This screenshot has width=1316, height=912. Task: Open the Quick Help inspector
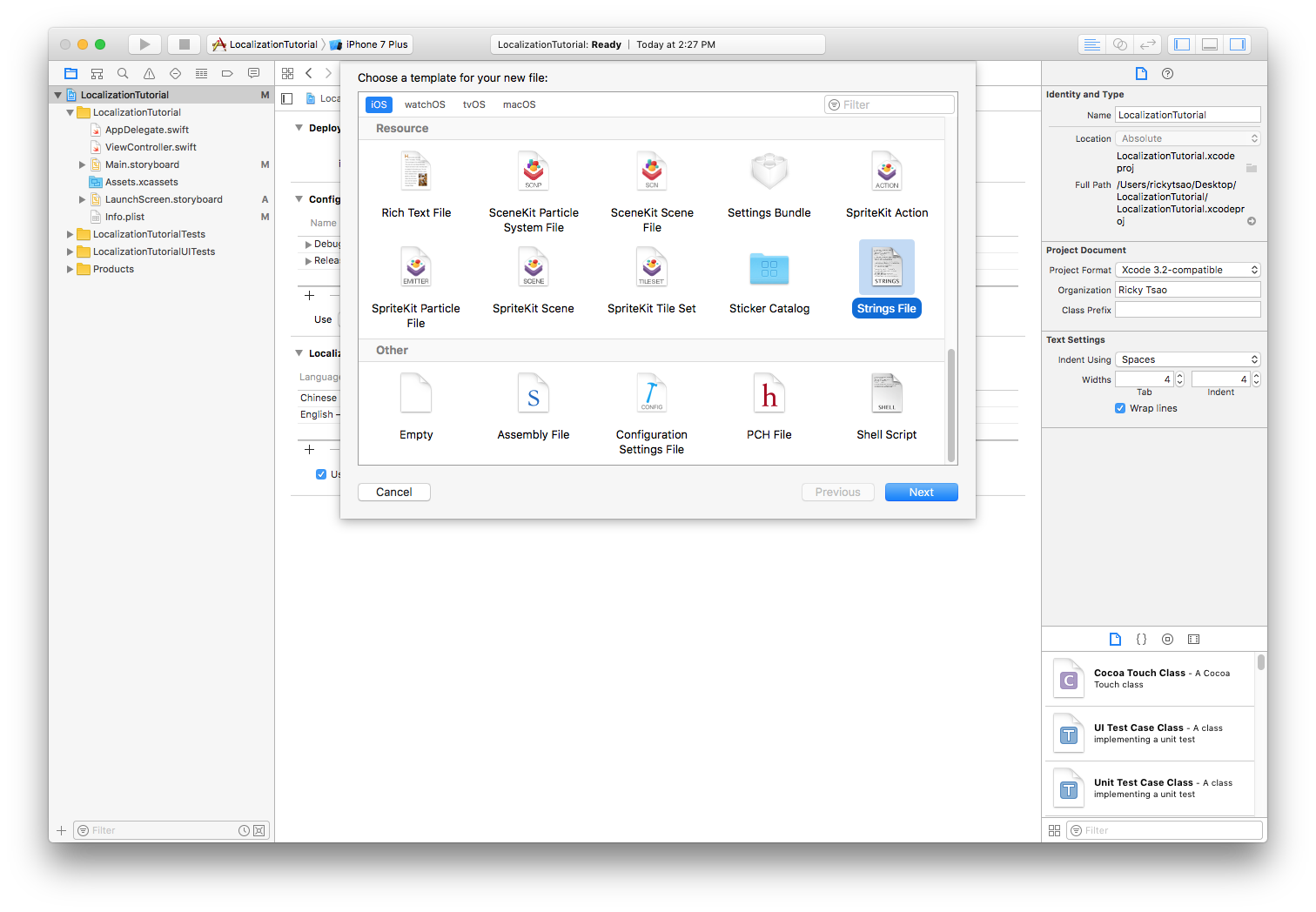click(x=1168, y=74)
